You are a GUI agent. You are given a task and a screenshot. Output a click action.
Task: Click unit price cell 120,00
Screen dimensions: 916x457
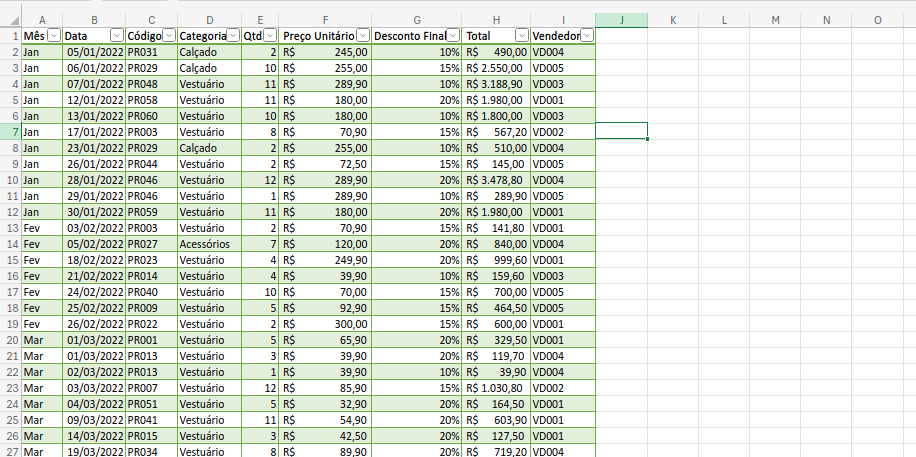pyautogui.click(x=325, y=244)
